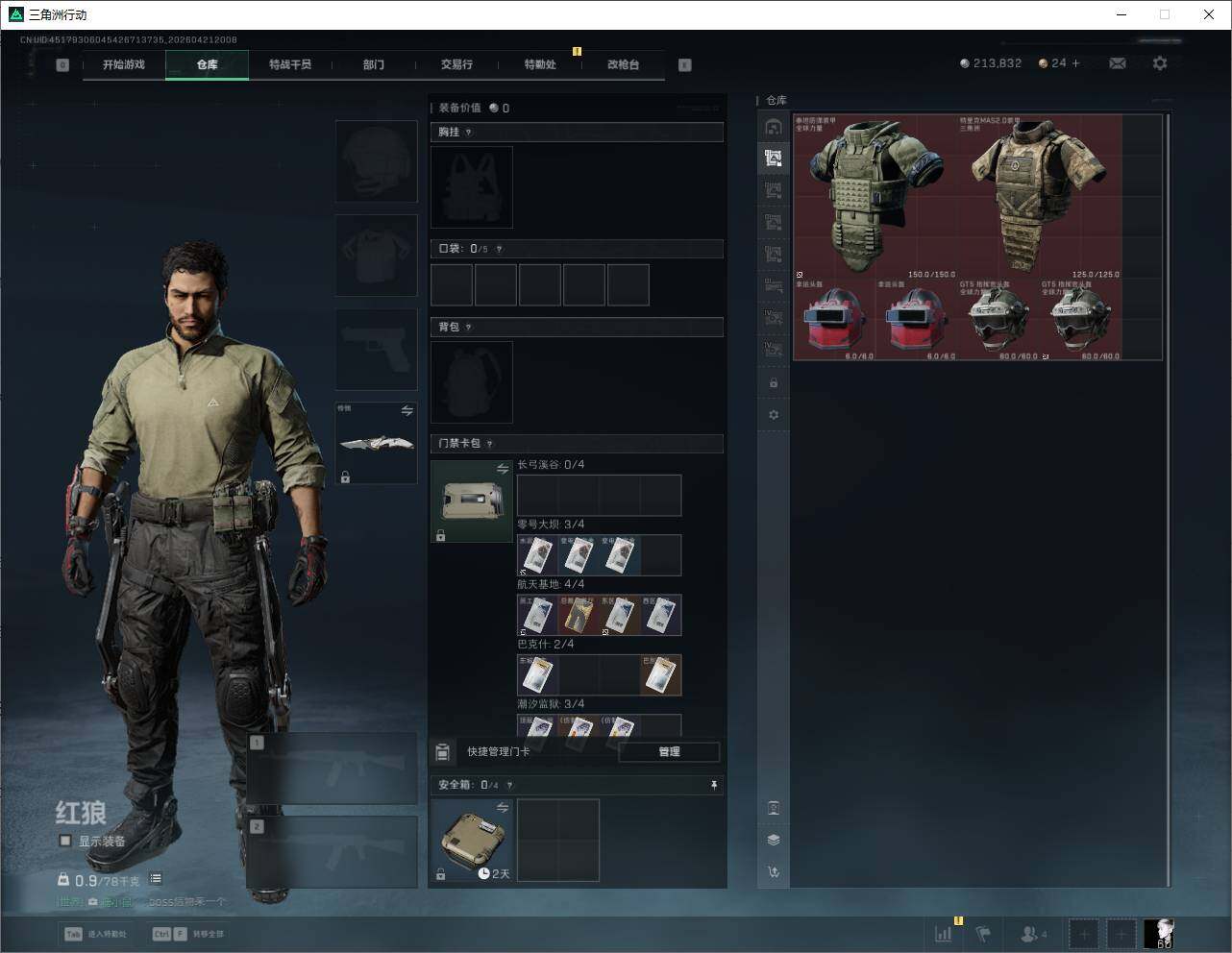Image resolution: width=1232 pixels, height=953 pixels.
Task: Click the second empty squad invite plus slot
Action: (1121, 933)
